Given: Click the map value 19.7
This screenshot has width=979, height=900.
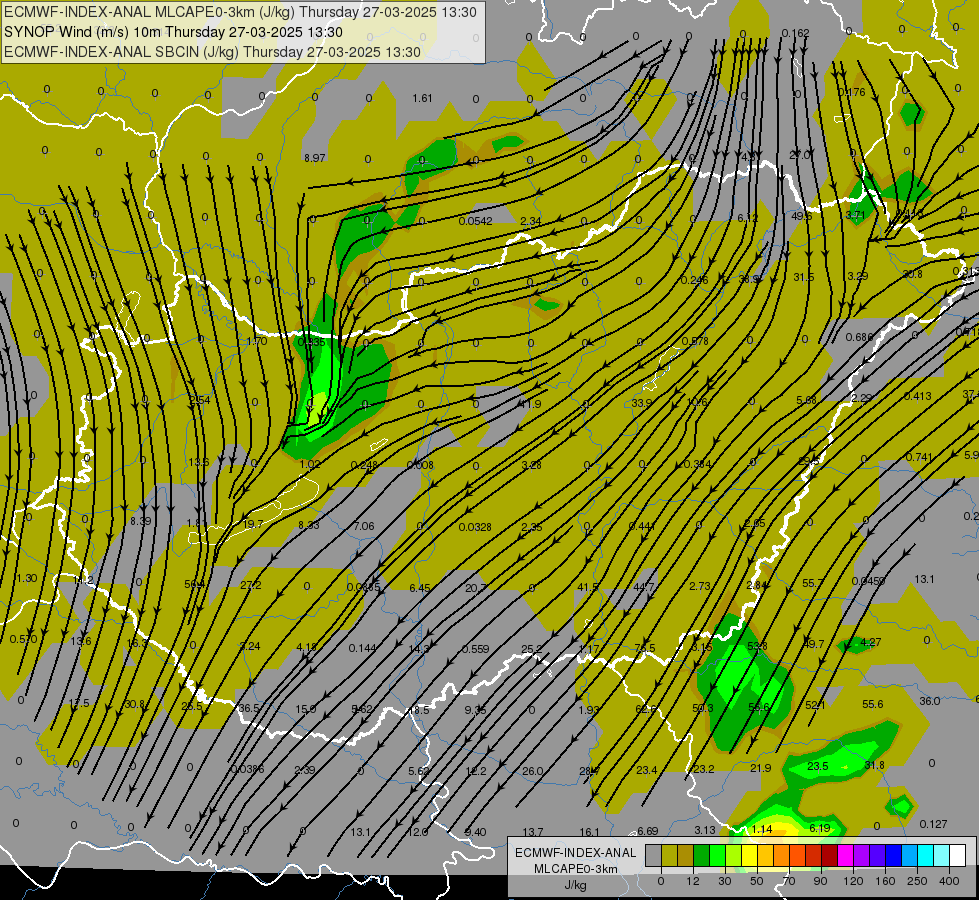Looking at the screenshot, I should click(253, 524).
